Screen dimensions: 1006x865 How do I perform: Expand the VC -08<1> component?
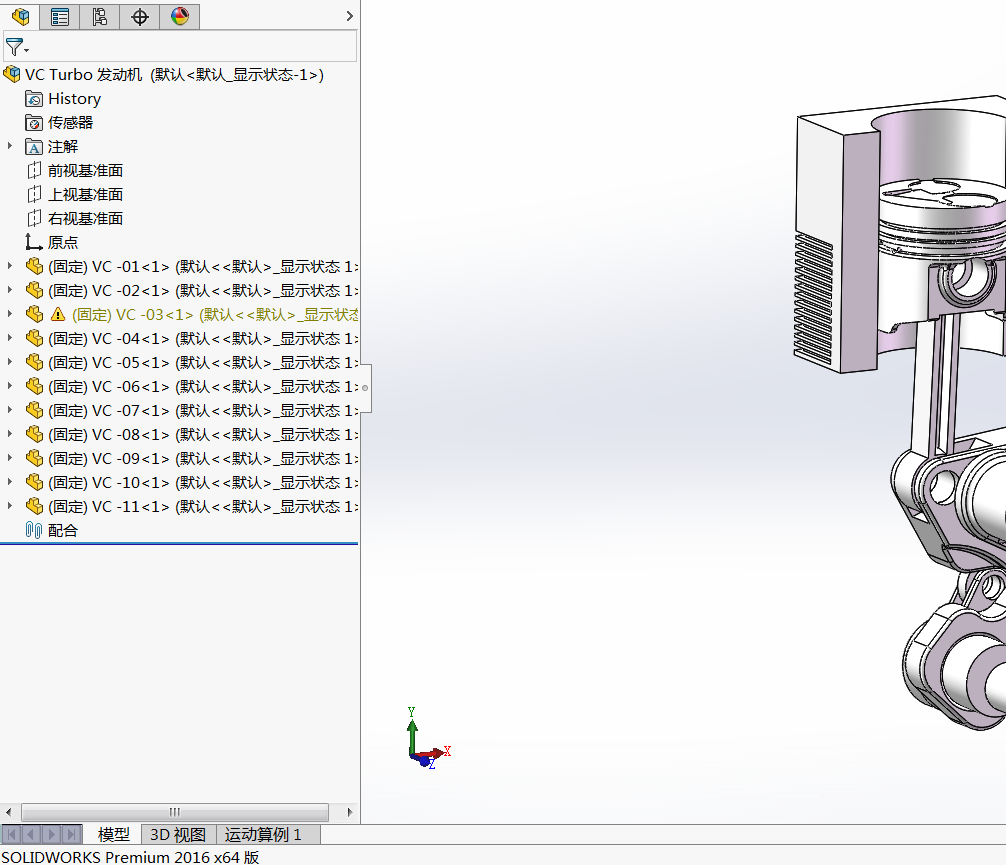tap(10, 434)
